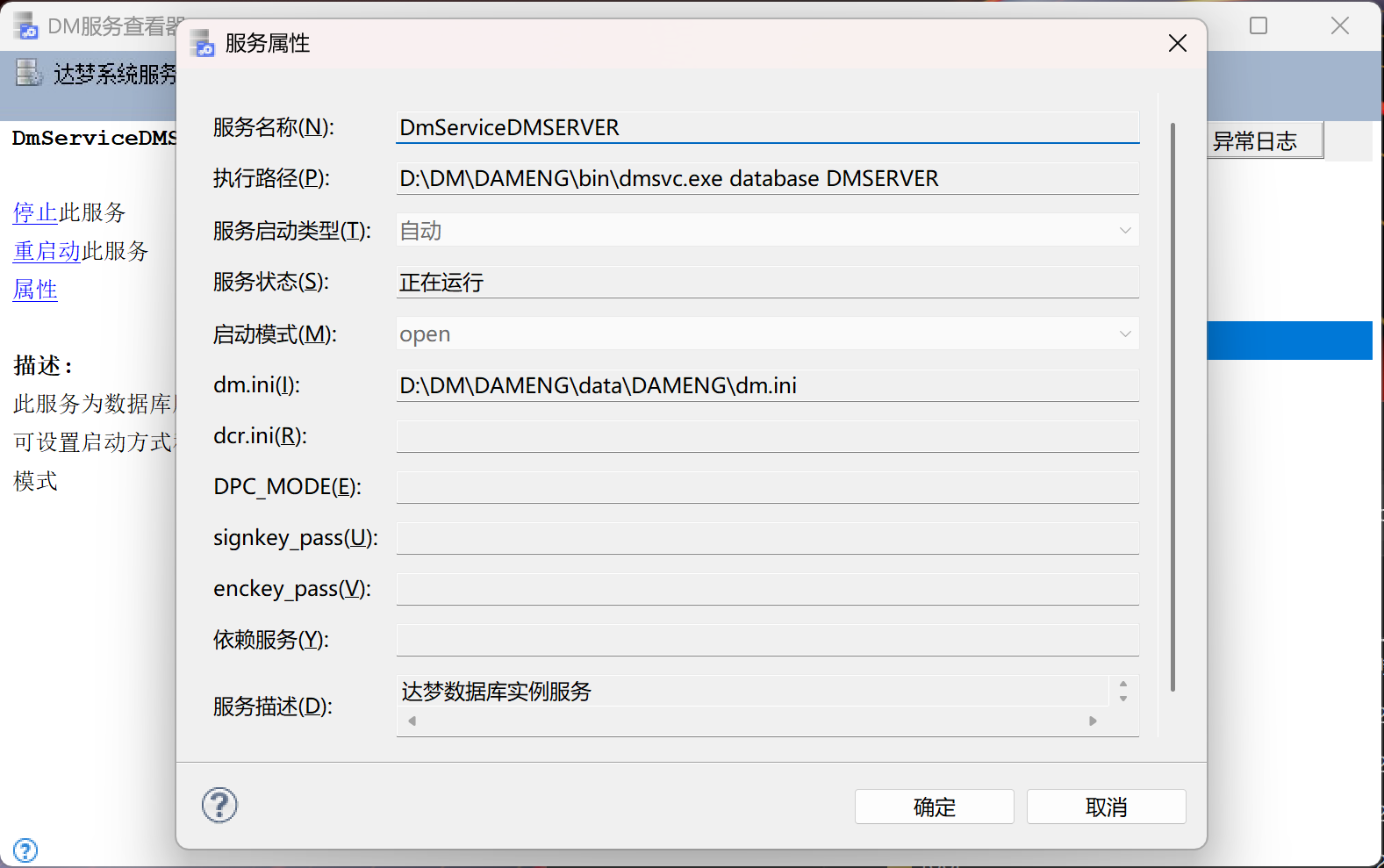Screen dimensions: 1384x868
Task: Click the down arrow of 服务描述 scroller
Action: [x=1123, y=699]
